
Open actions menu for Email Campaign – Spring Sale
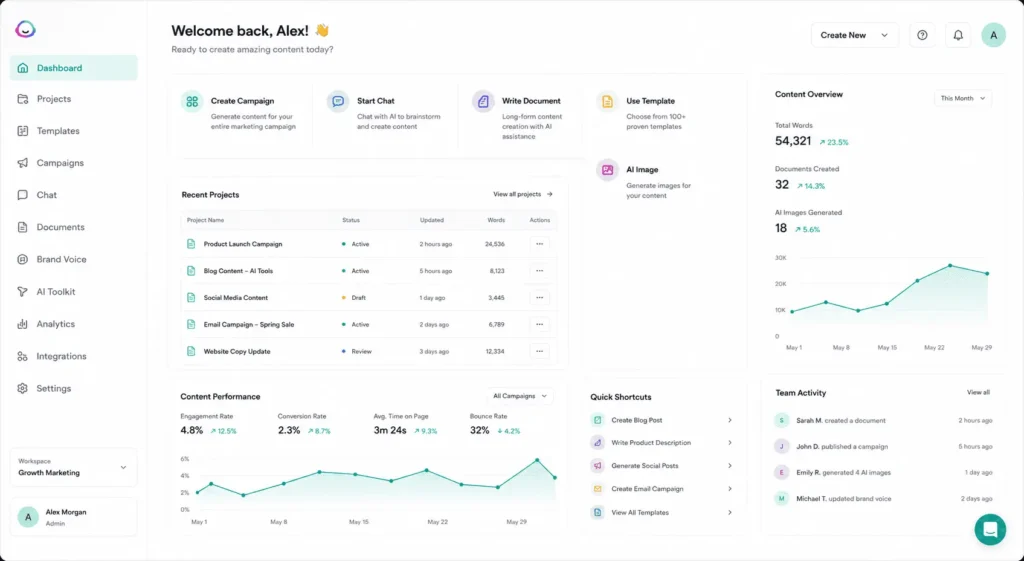[539, 324]
